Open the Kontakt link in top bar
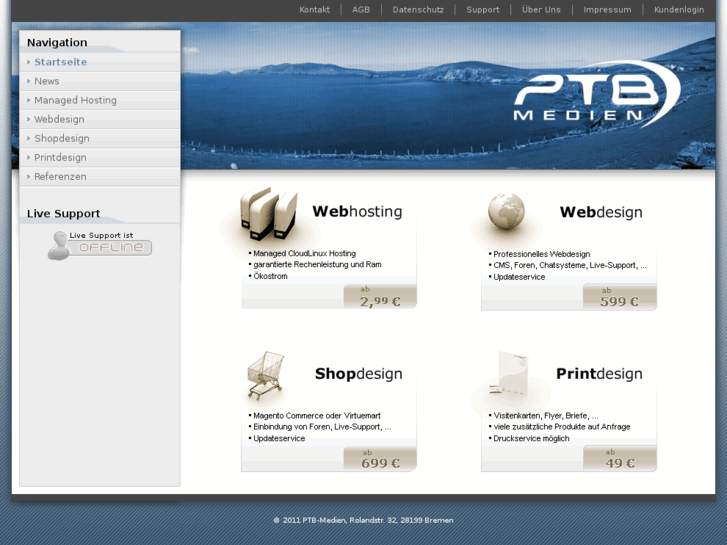Image resolution: width=727 pixels, height=545 pixels. pos(314,10)
